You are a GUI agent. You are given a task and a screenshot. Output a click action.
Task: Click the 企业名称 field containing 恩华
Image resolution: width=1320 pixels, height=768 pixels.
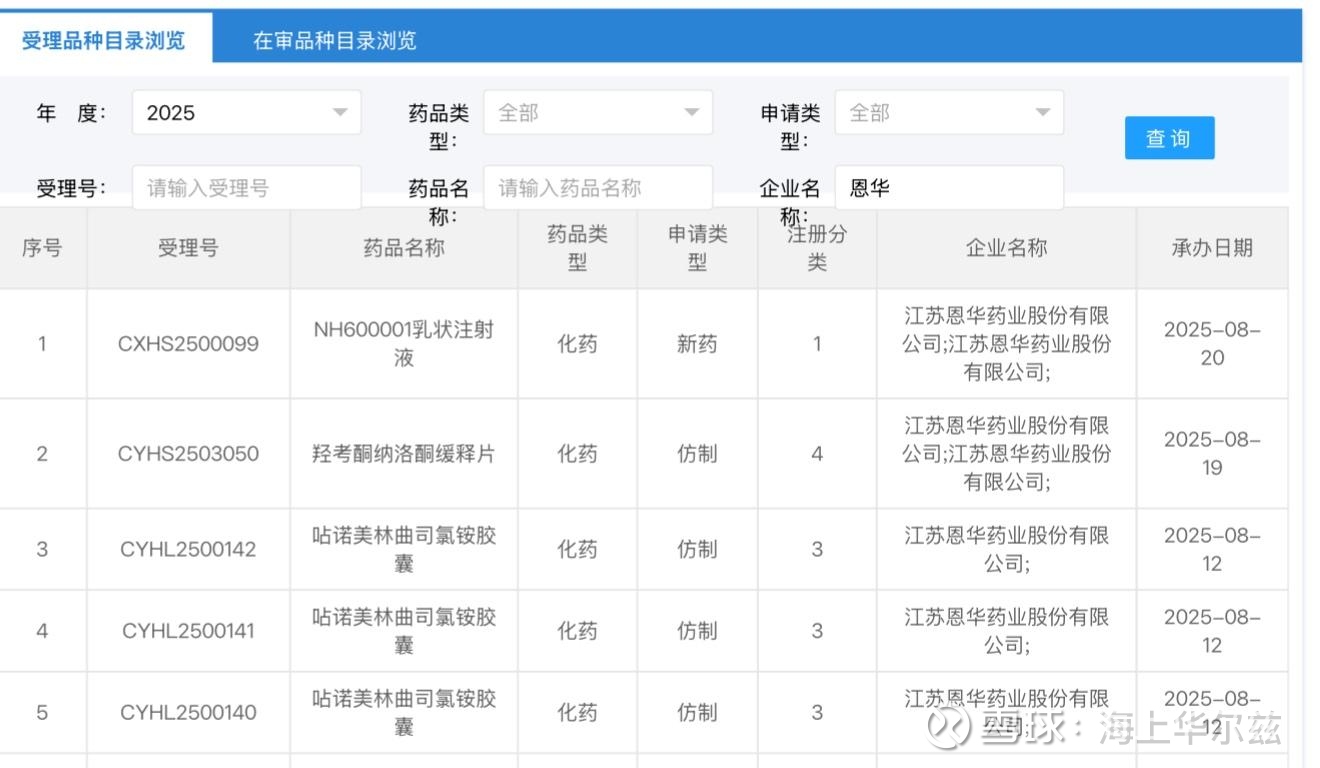click(949, 188)
